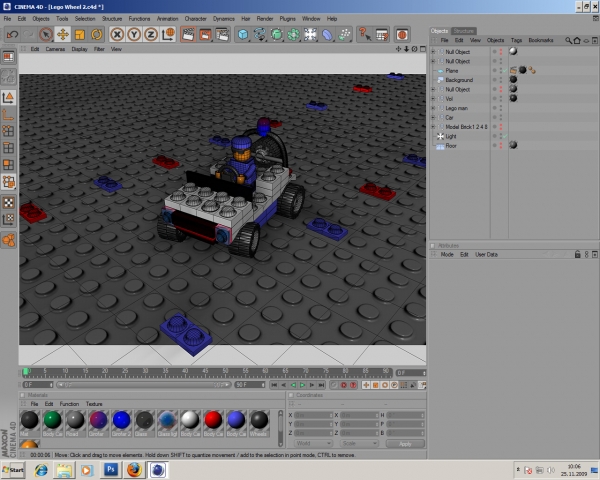Switch to Edges mode in left palette
The height and width of the screenshot is (480, 600).
(x=8, y=148)
